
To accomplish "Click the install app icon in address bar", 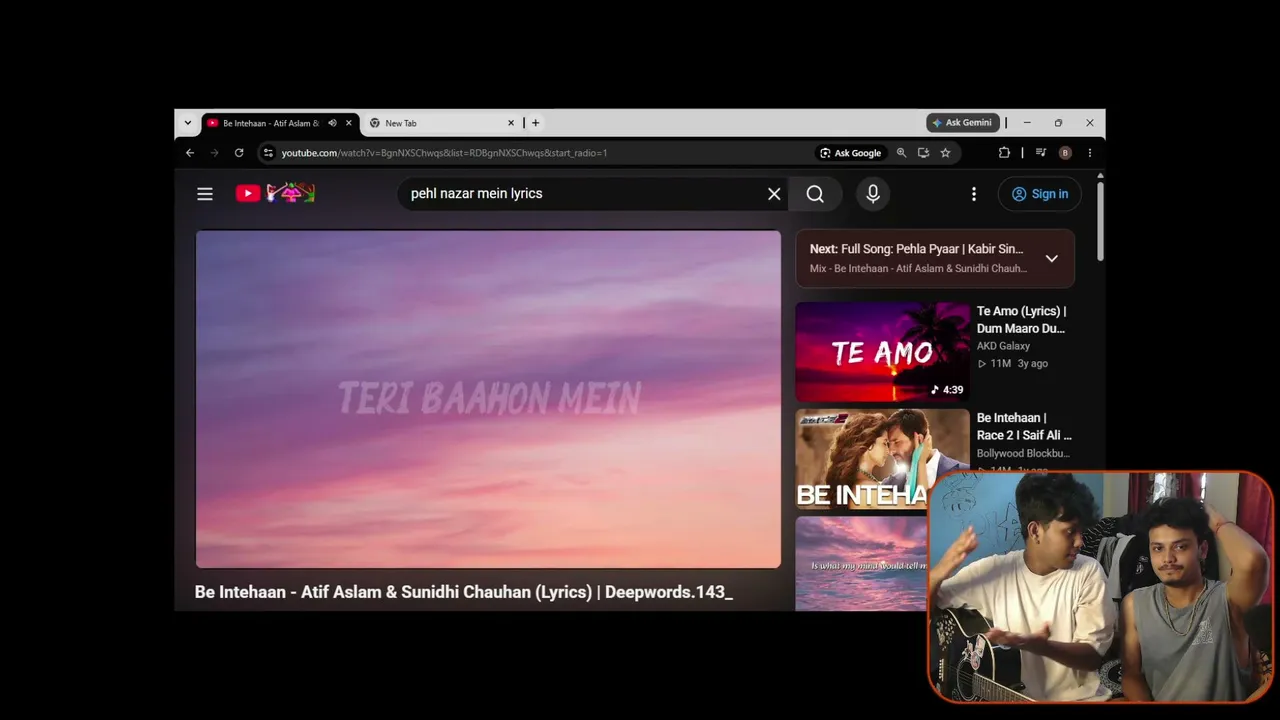I will click(x=923, y=153).
